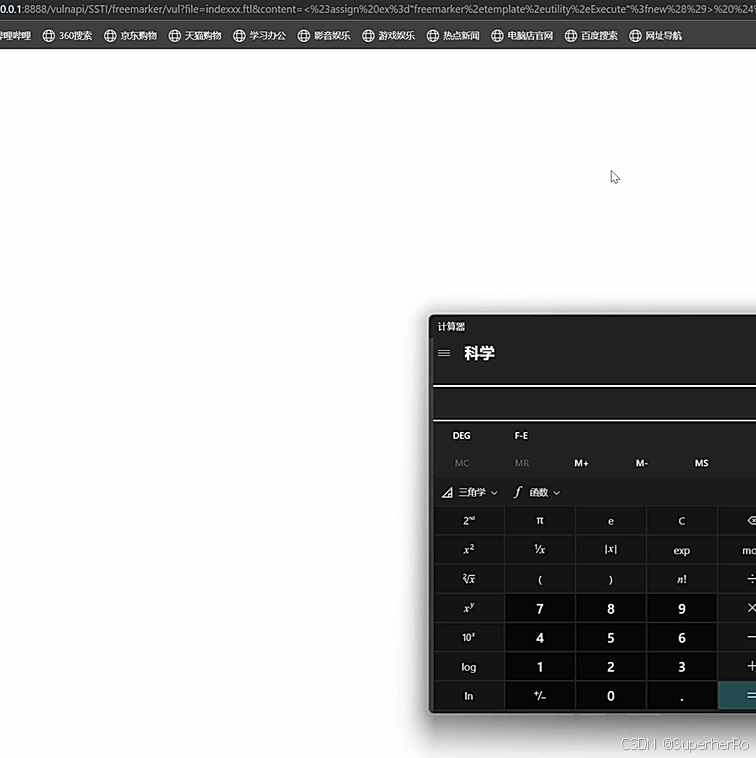Open the 影音娱乐 bookmark
Screen dimensions: 756x758
pos(324,35)
